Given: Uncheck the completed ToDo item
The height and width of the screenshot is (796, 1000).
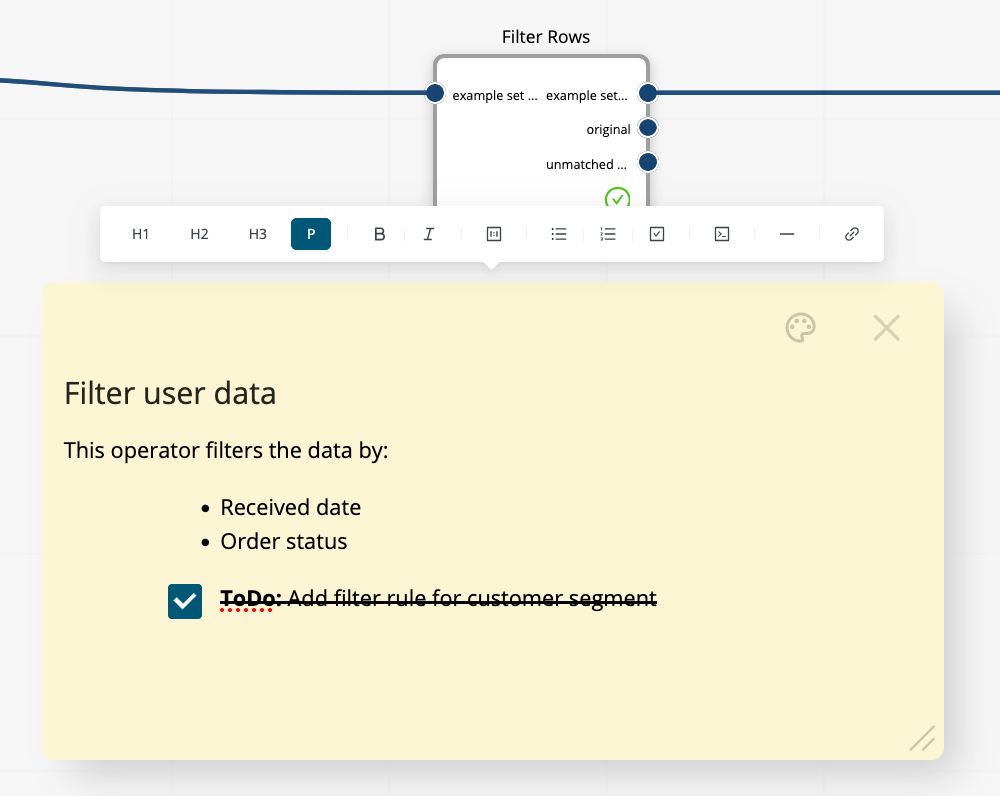Looking at the screenshot, I should coord(184,601).
